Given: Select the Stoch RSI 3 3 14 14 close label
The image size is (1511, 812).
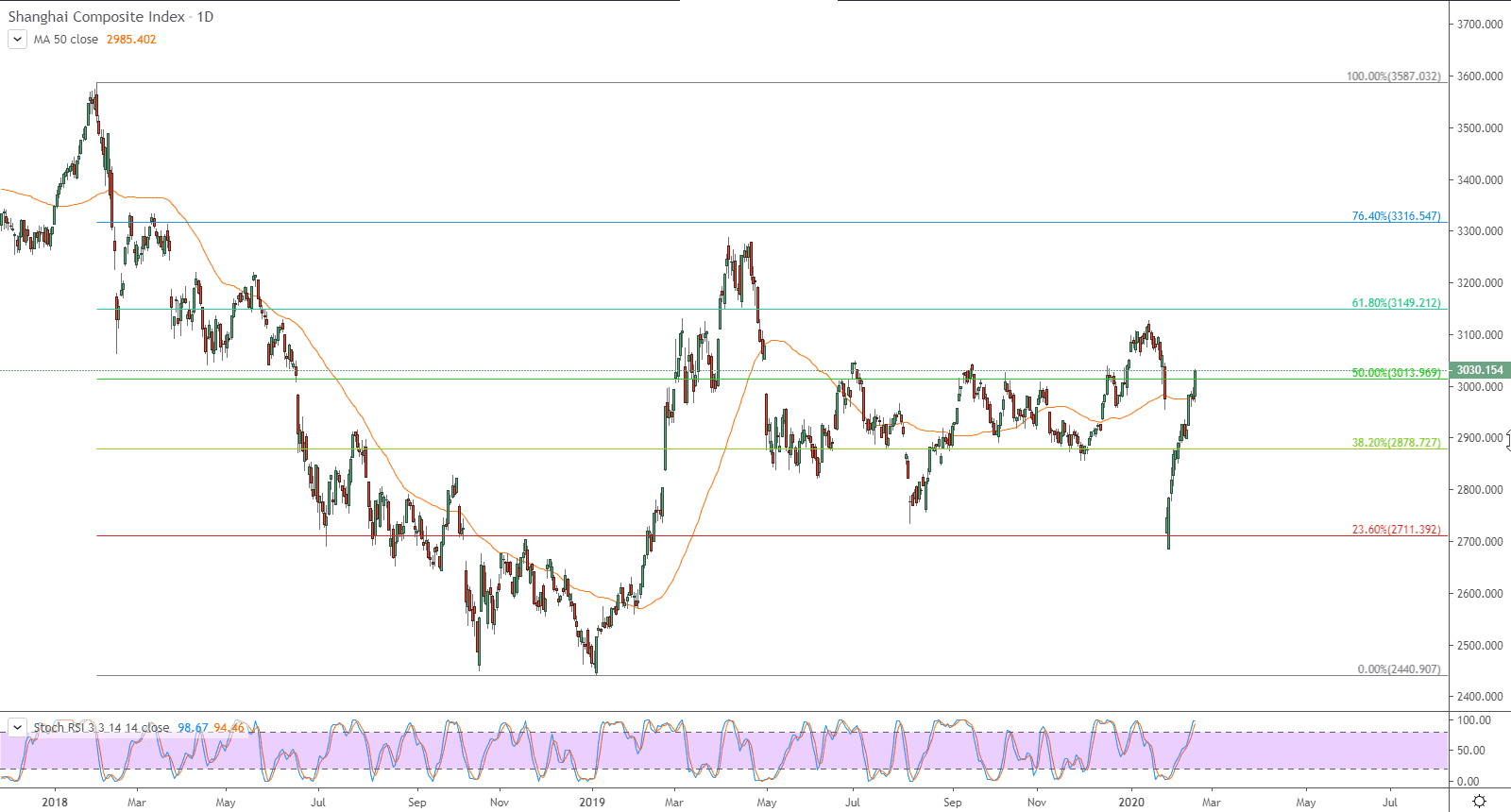Looking at the screenshot, I should (102, 728).
